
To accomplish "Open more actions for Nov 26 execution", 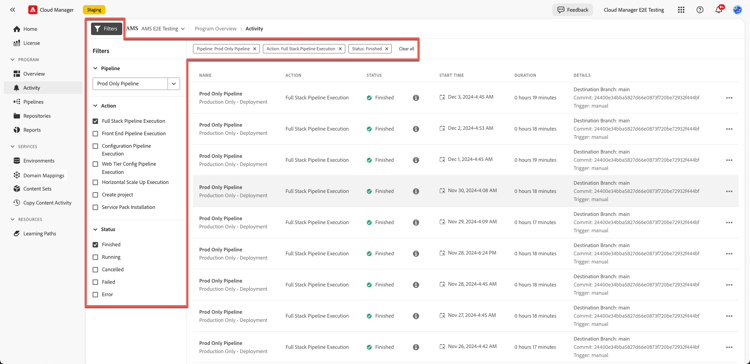I will [729, 347].
